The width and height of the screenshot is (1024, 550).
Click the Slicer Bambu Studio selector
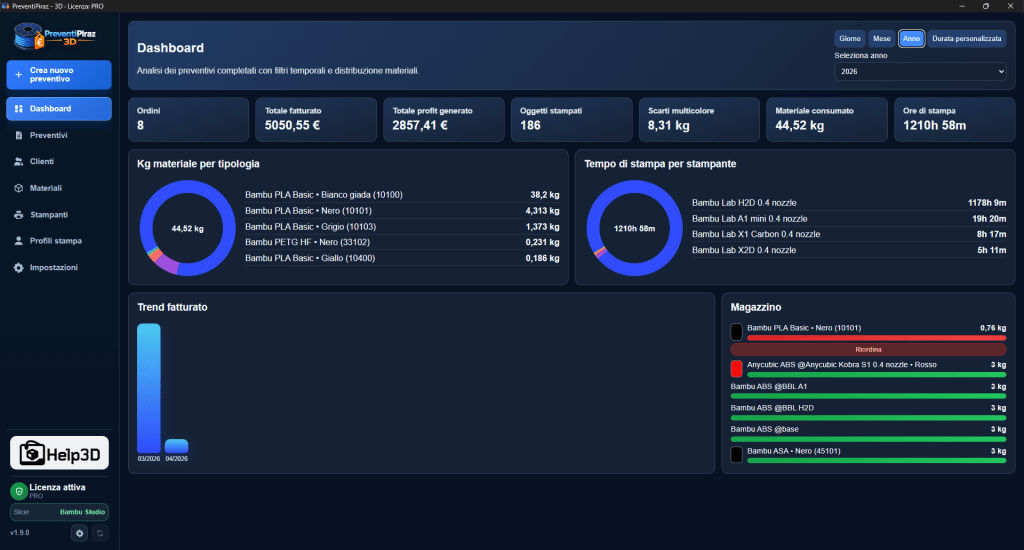click(x=59, y=512)
